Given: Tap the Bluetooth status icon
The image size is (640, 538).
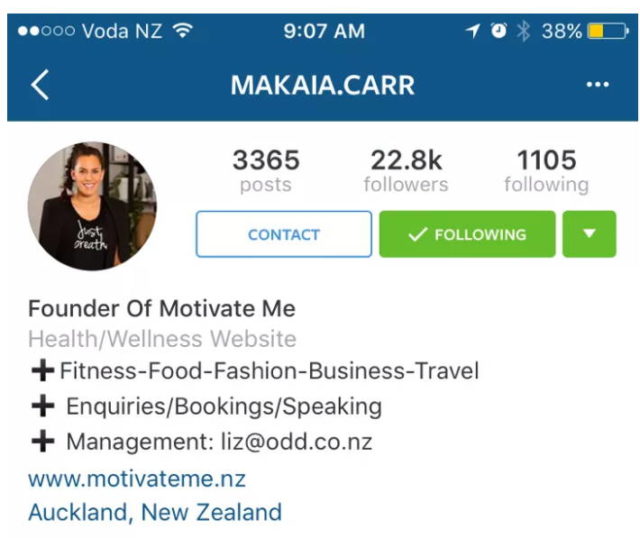Looking at the screenshot, I should [x=523, y=31].
